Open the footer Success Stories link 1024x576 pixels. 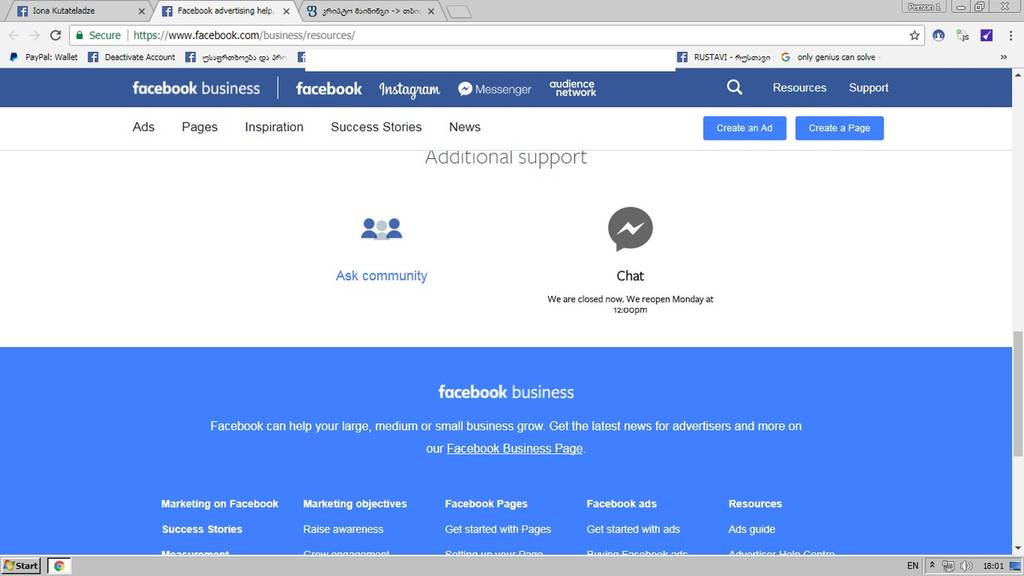coord(202,529)
